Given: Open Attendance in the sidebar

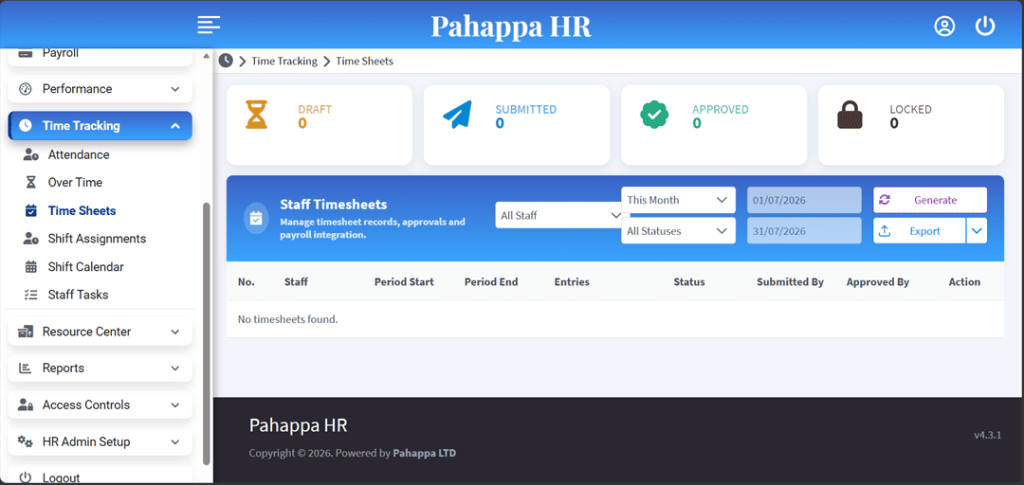Looking at the screenshot, I should click(78, 155).
